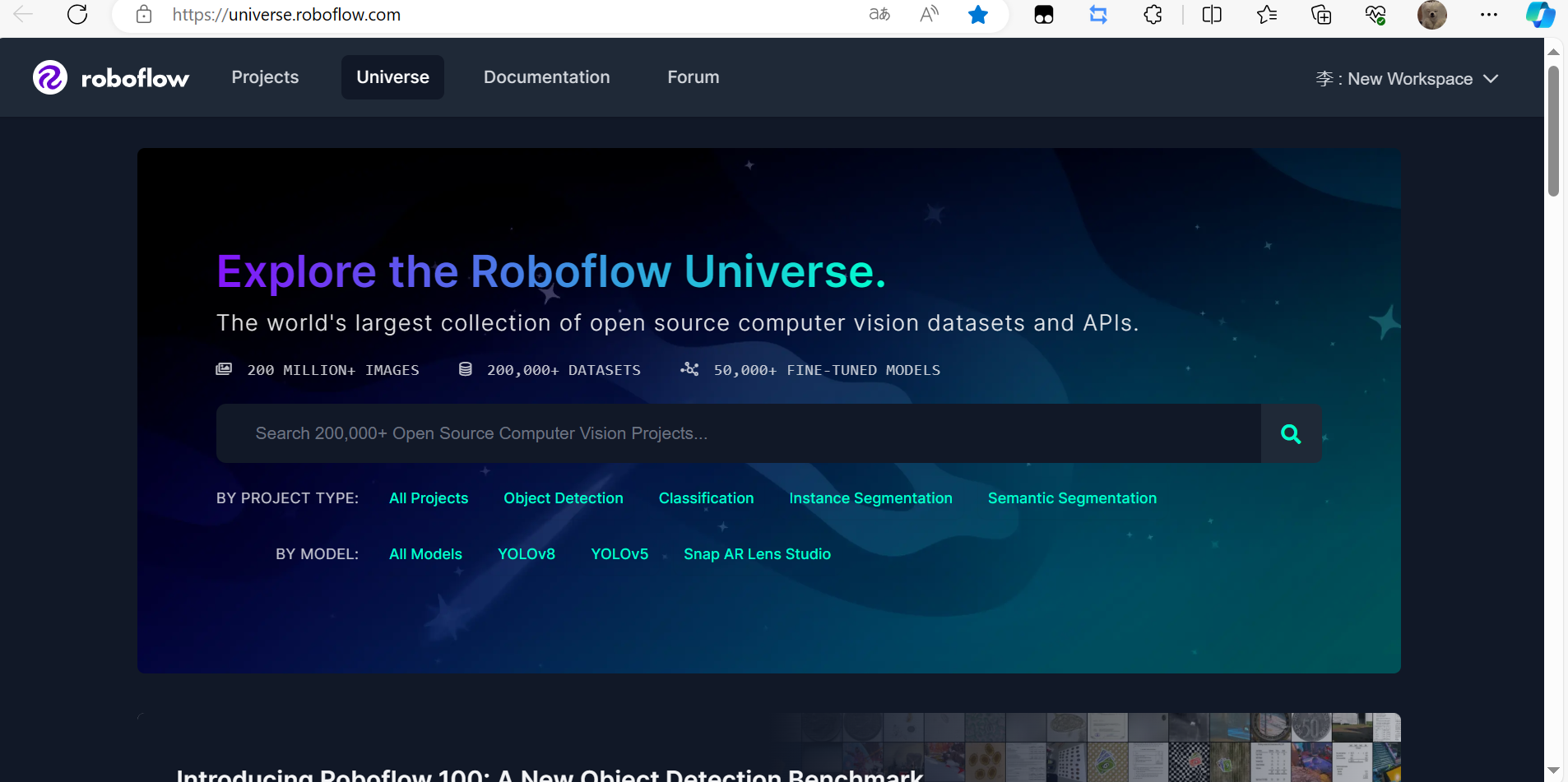Click the 'Explore the Roboflow Universe.' heading
Image resolution: width=1568 pixels, height=782 pixels.
(x=551, y=271)
